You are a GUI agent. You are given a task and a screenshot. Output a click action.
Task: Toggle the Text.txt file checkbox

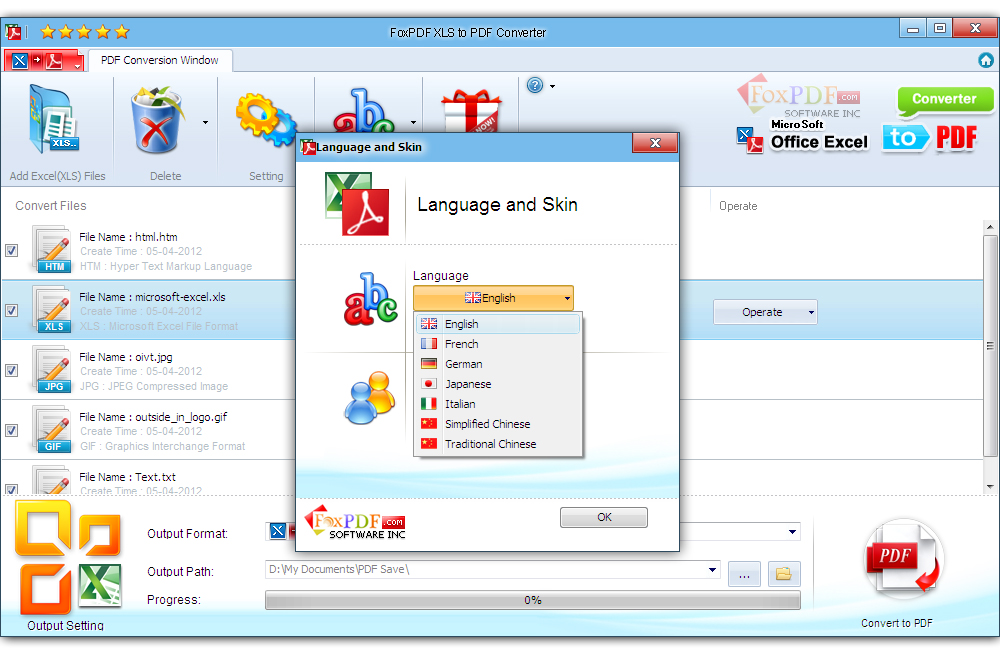(11, 490)
